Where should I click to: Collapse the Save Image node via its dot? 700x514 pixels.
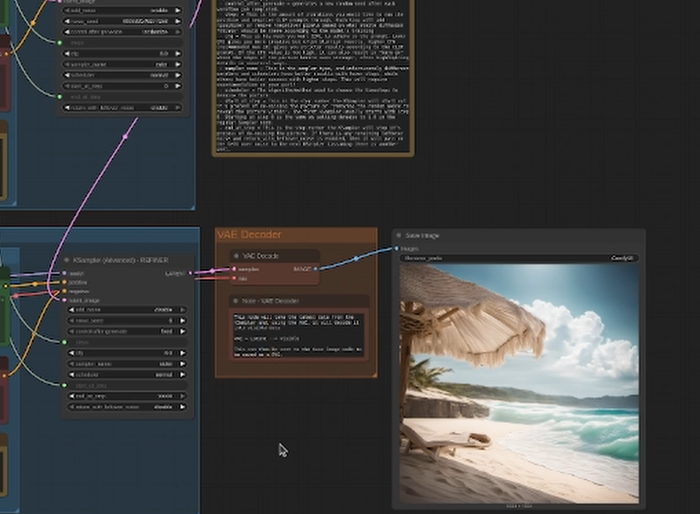tap(401, 236)
